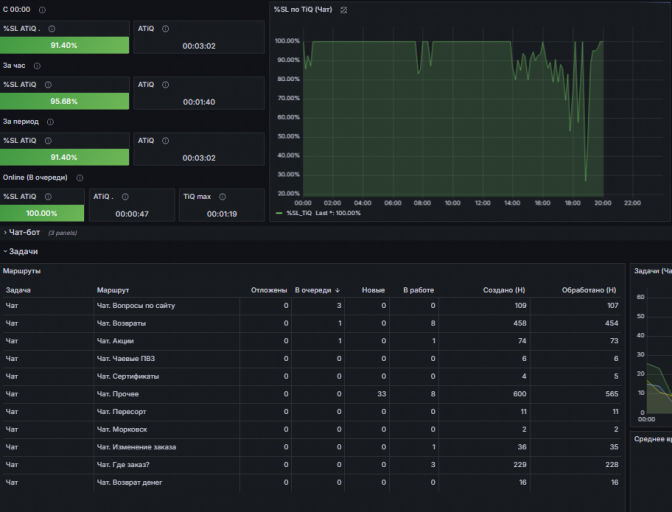This screenshot has height=512, width=672.
Task: Click the 100.00% Online %SL ATiQ bar
Action: click(42, 213)
